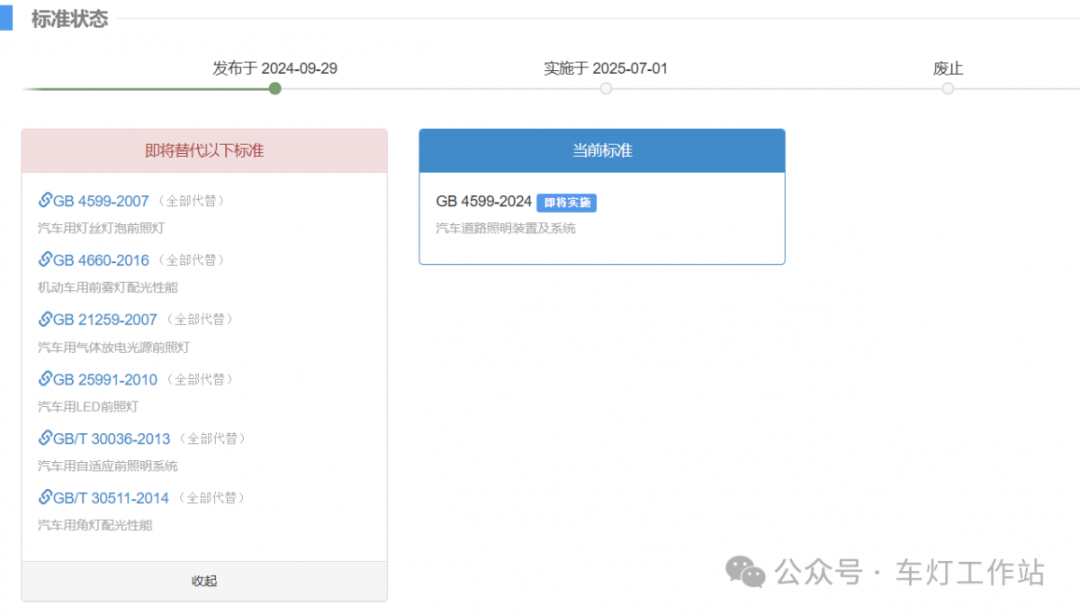Open the GB 4660-2016 standard link
The width and height of the screenshot is (1080, 616).
101,260
